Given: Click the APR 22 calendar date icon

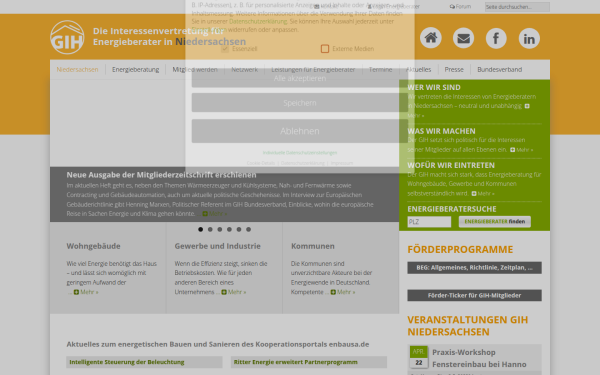Looking at the screenshot, I should pos(419,357).
